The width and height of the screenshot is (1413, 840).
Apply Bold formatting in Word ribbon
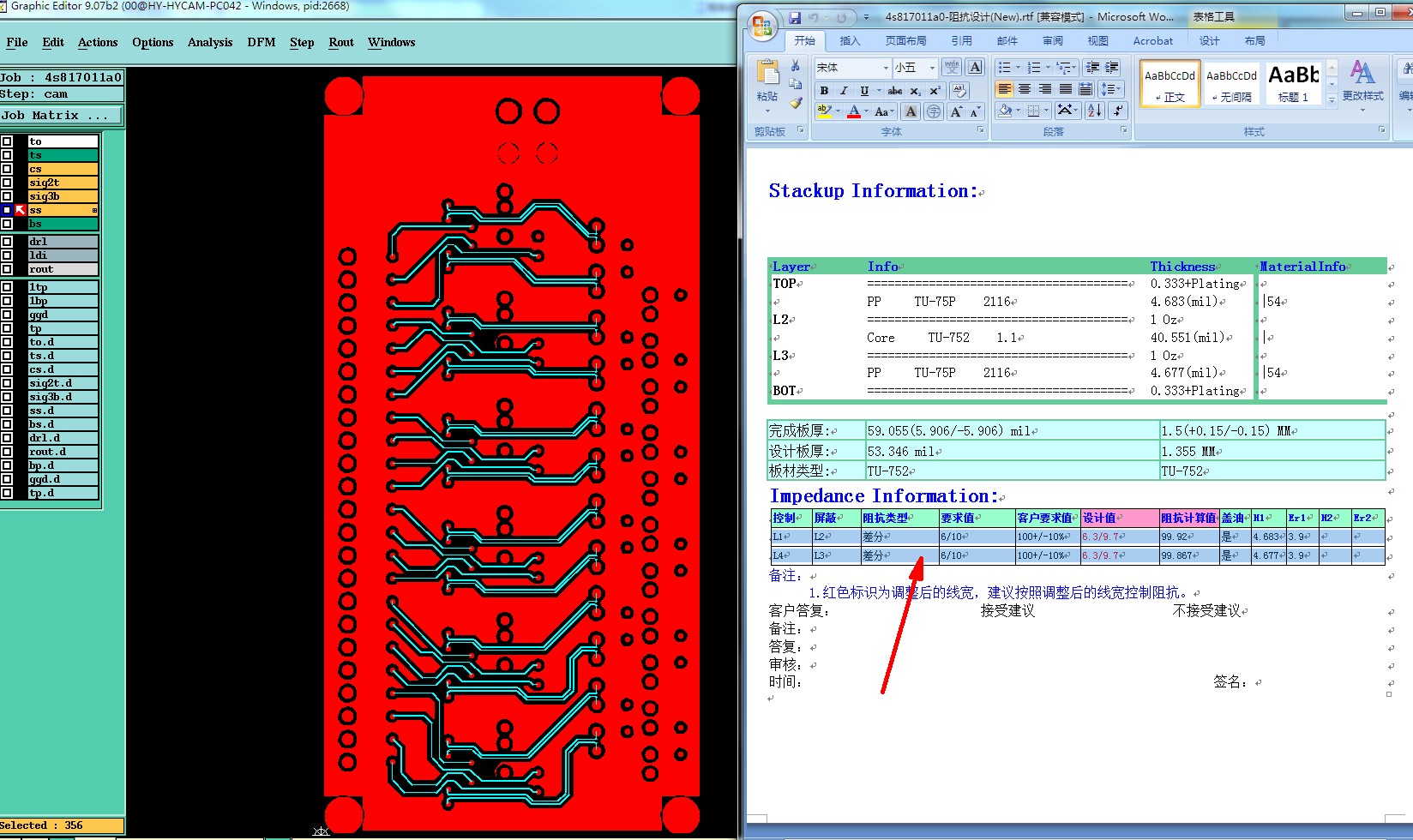824,91
